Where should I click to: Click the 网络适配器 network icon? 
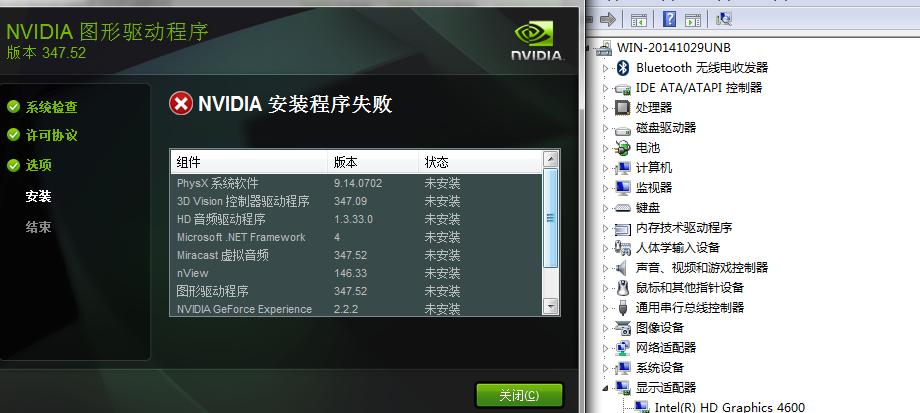click(622, 348)
